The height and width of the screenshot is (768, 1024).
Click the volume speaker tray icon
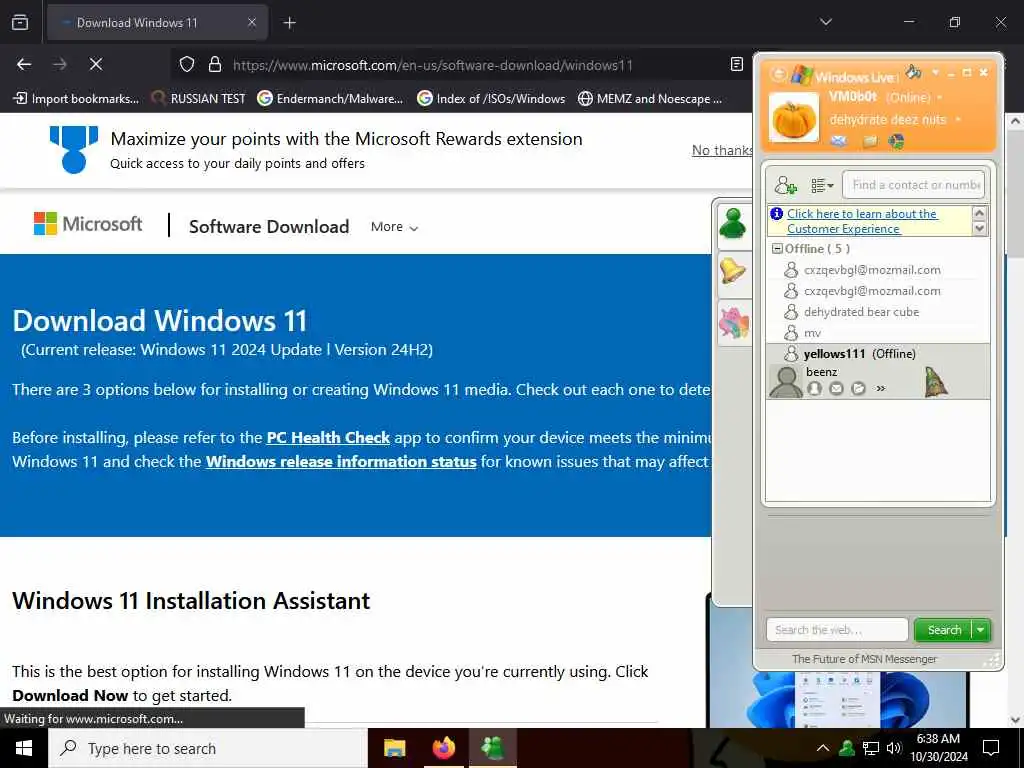894,748
